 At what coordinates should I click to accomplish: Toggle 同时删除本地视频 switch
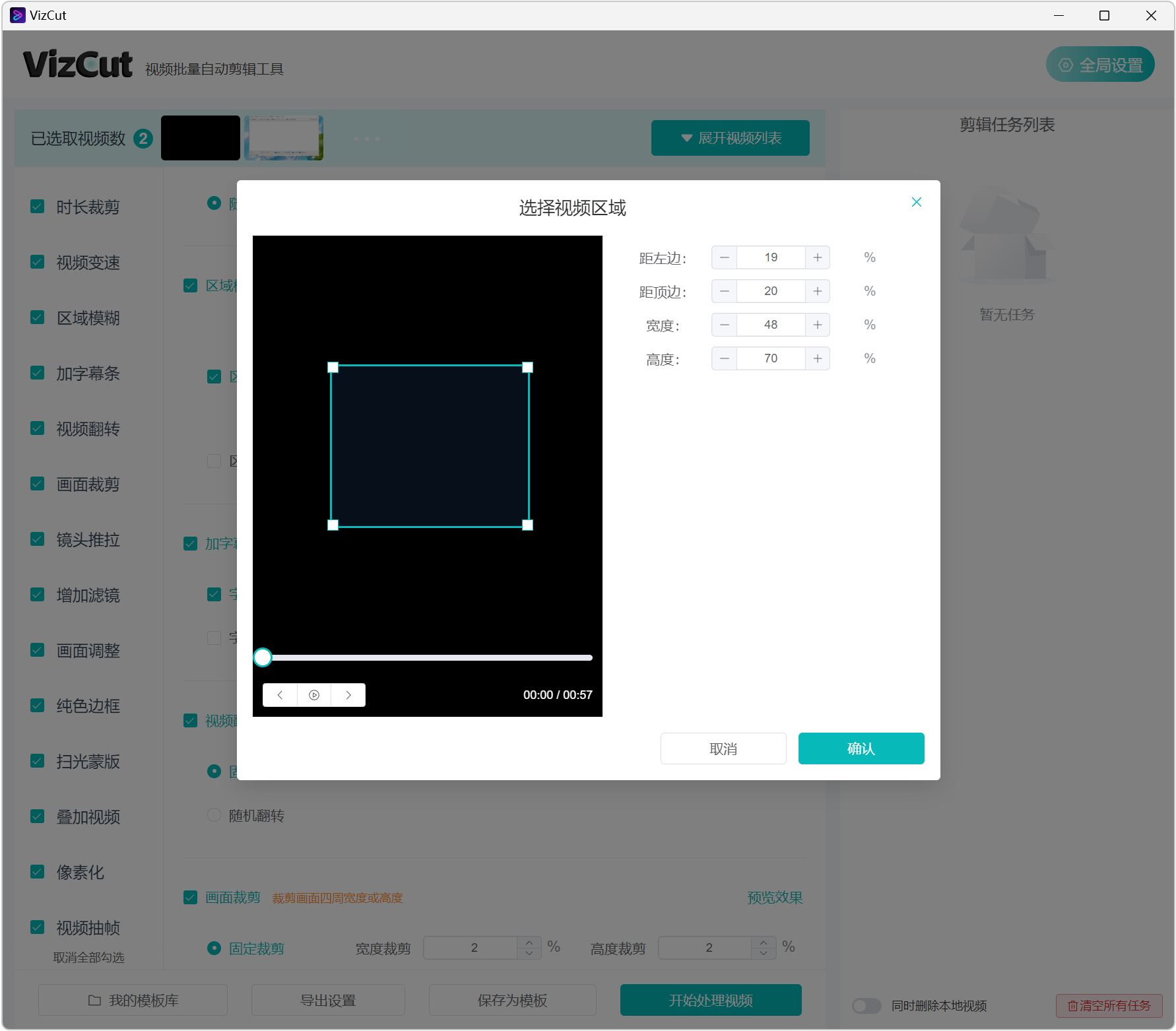click(x=866, y=1005)
